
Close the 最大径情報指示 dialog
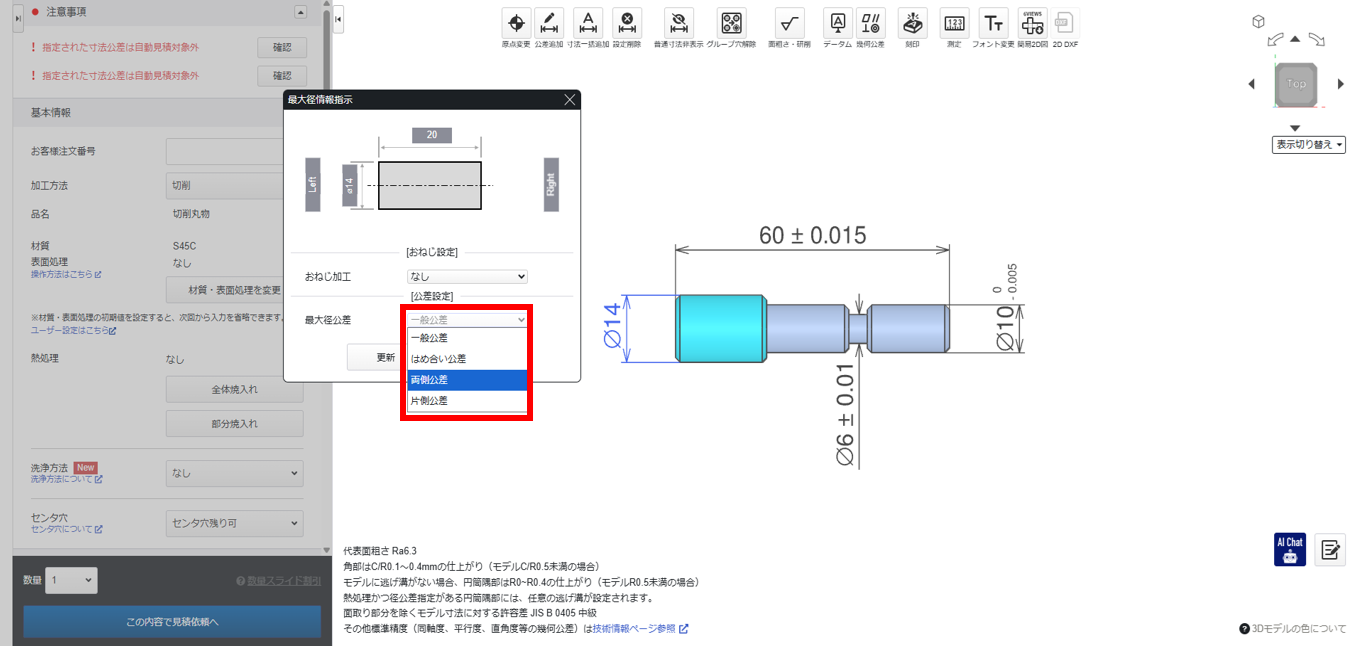[x=570, y=100]
